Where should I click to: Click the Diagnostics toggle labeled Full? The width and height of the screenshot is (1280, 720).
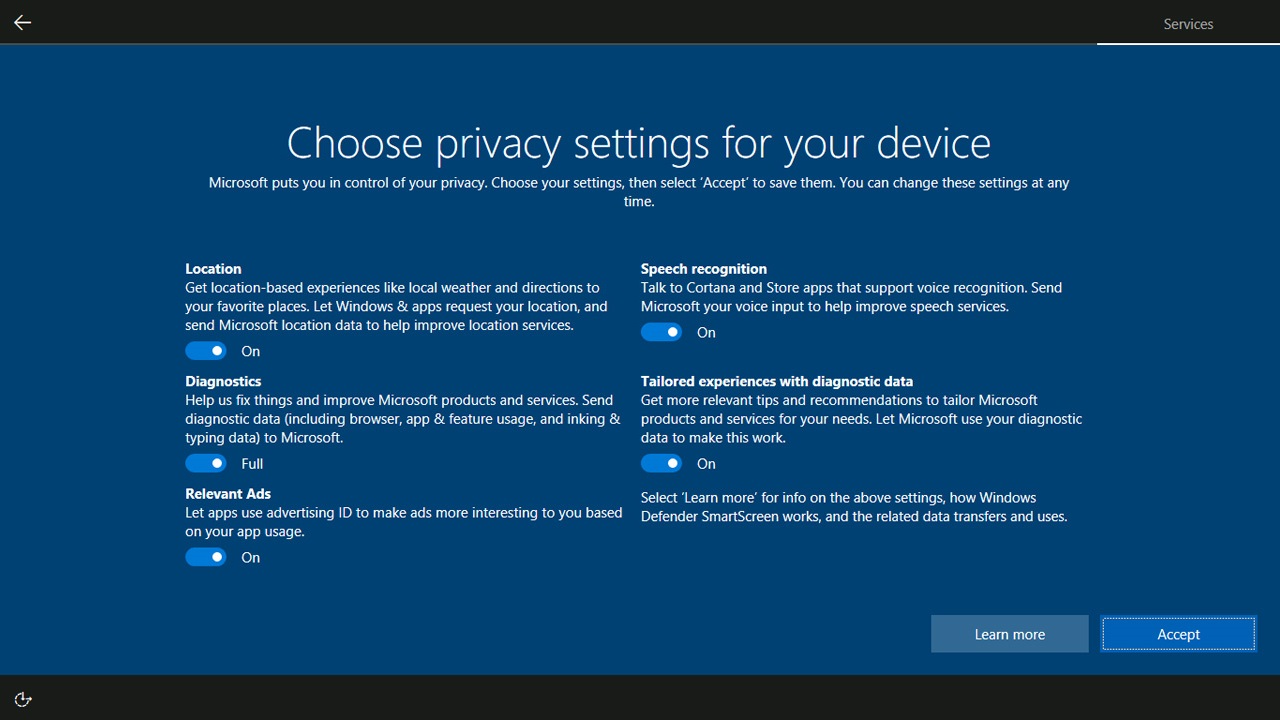[x=205, y=463]
